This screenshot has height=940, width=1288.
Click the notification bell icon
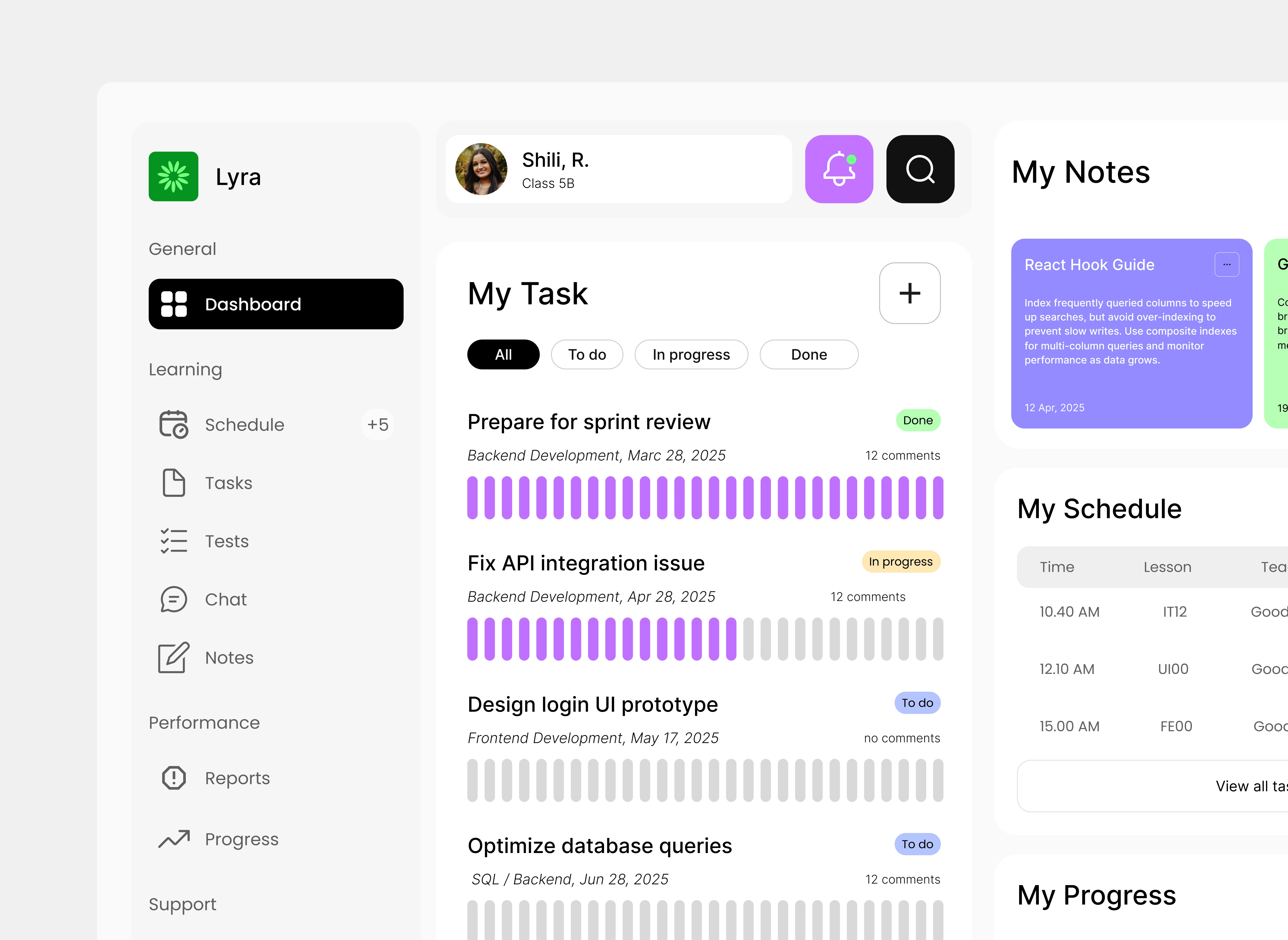[x=838, y=169]
